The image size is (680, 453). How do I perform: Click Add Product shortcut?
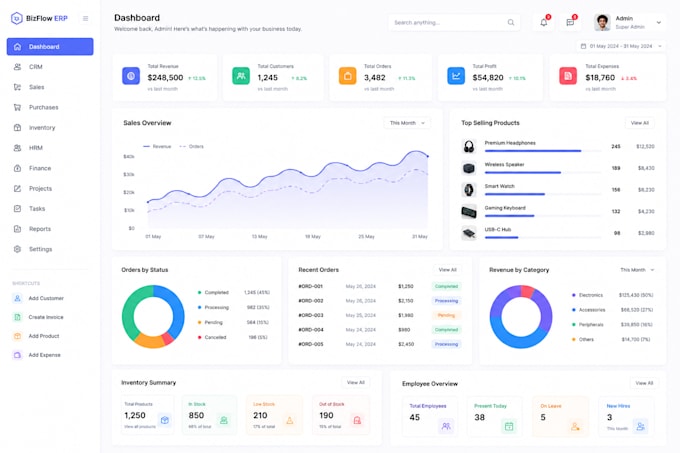[x=36, y=336]
